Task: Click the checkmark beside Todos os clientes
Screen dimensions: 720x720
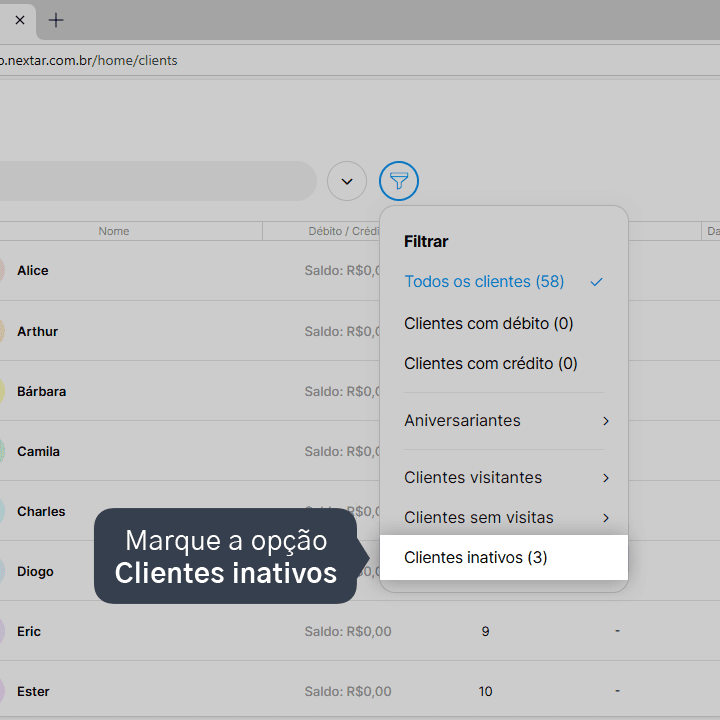Action: click(x=596, y=282)
